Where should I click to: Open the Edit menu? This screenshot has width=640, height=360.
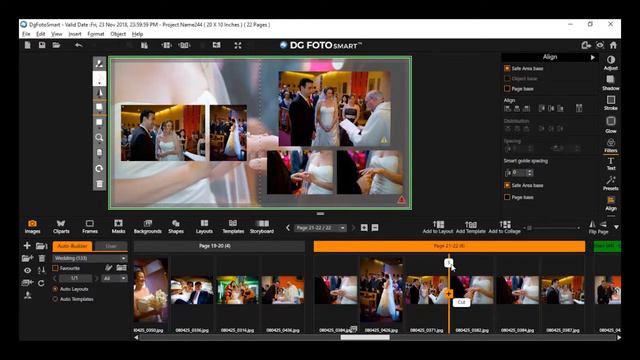tap(40, 34)
